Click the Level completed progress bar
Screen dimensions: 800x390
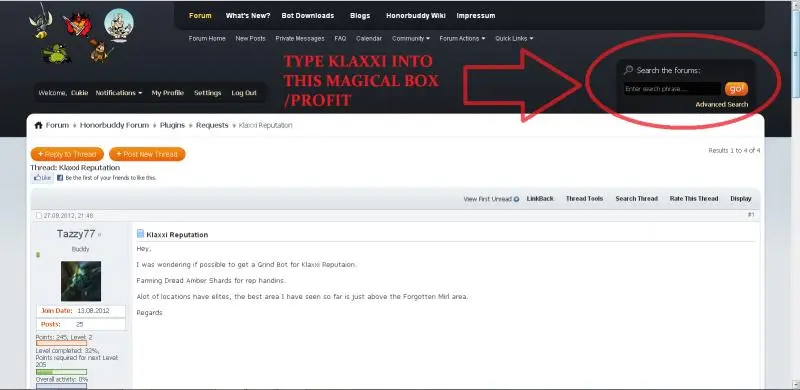tap(61, 372)
